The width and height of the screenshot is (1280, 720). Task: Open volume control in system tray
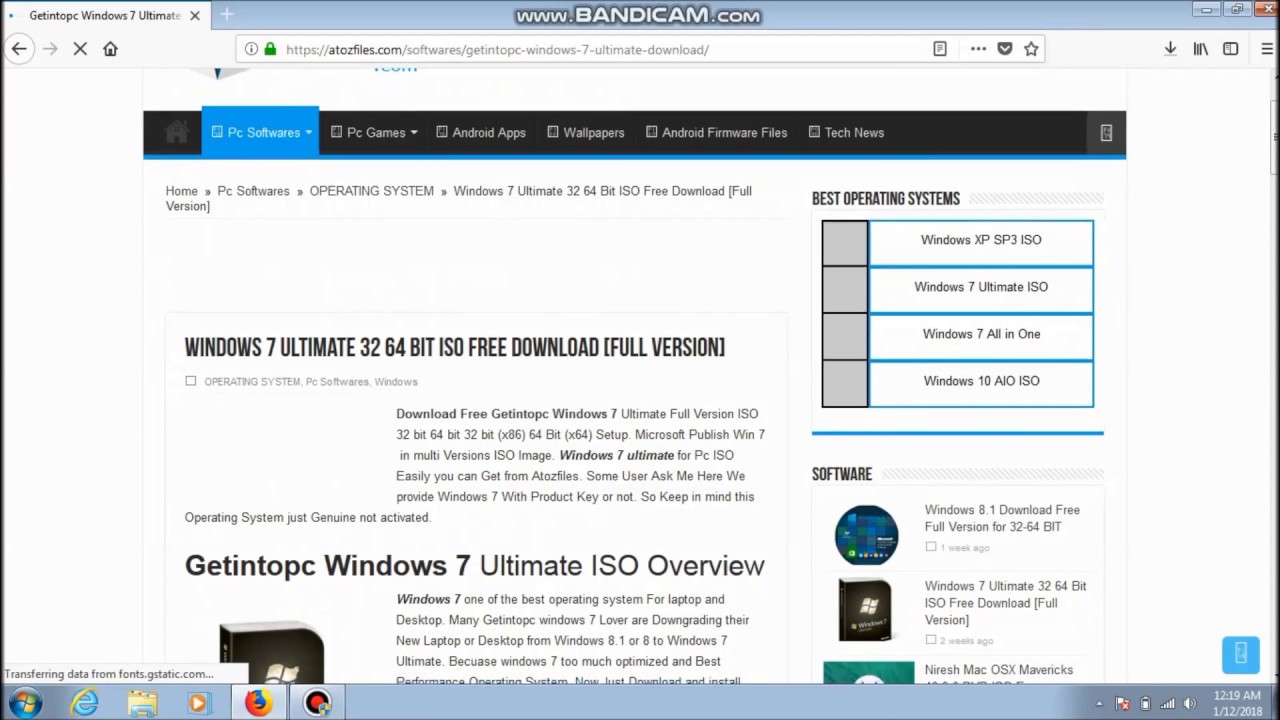1190,703
